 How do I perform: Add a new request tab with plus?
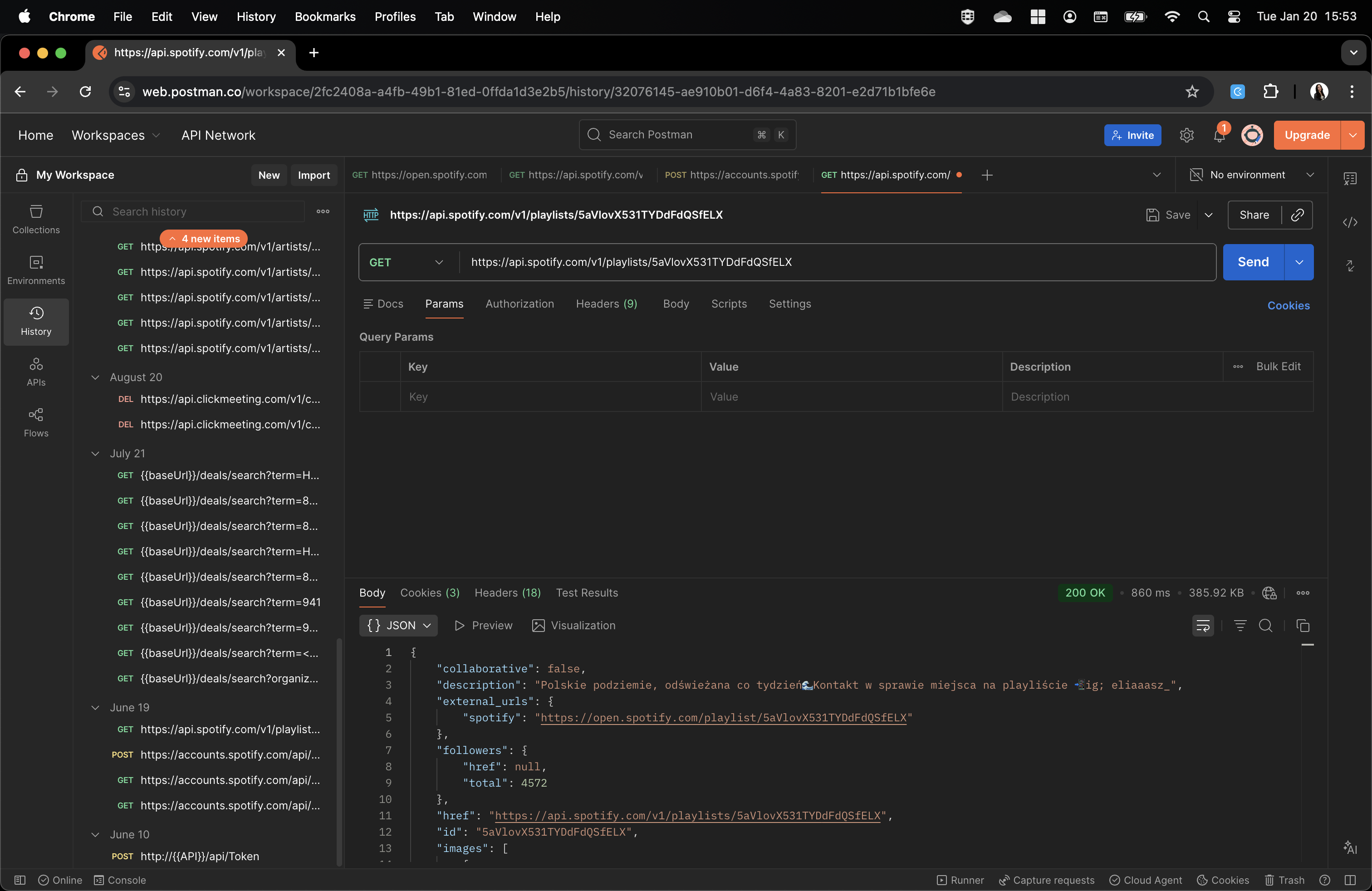coord(986,175)
